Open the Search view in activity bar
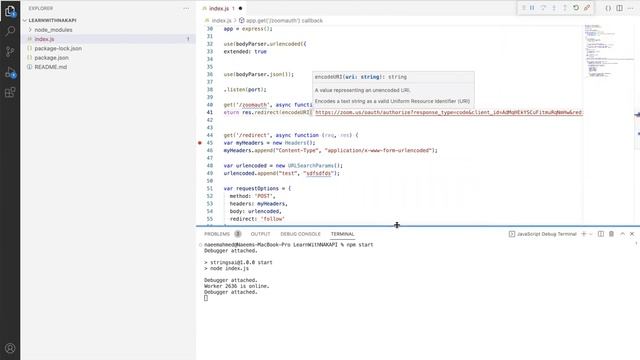Screen dimensions: 640x360 tap(10, 31)
